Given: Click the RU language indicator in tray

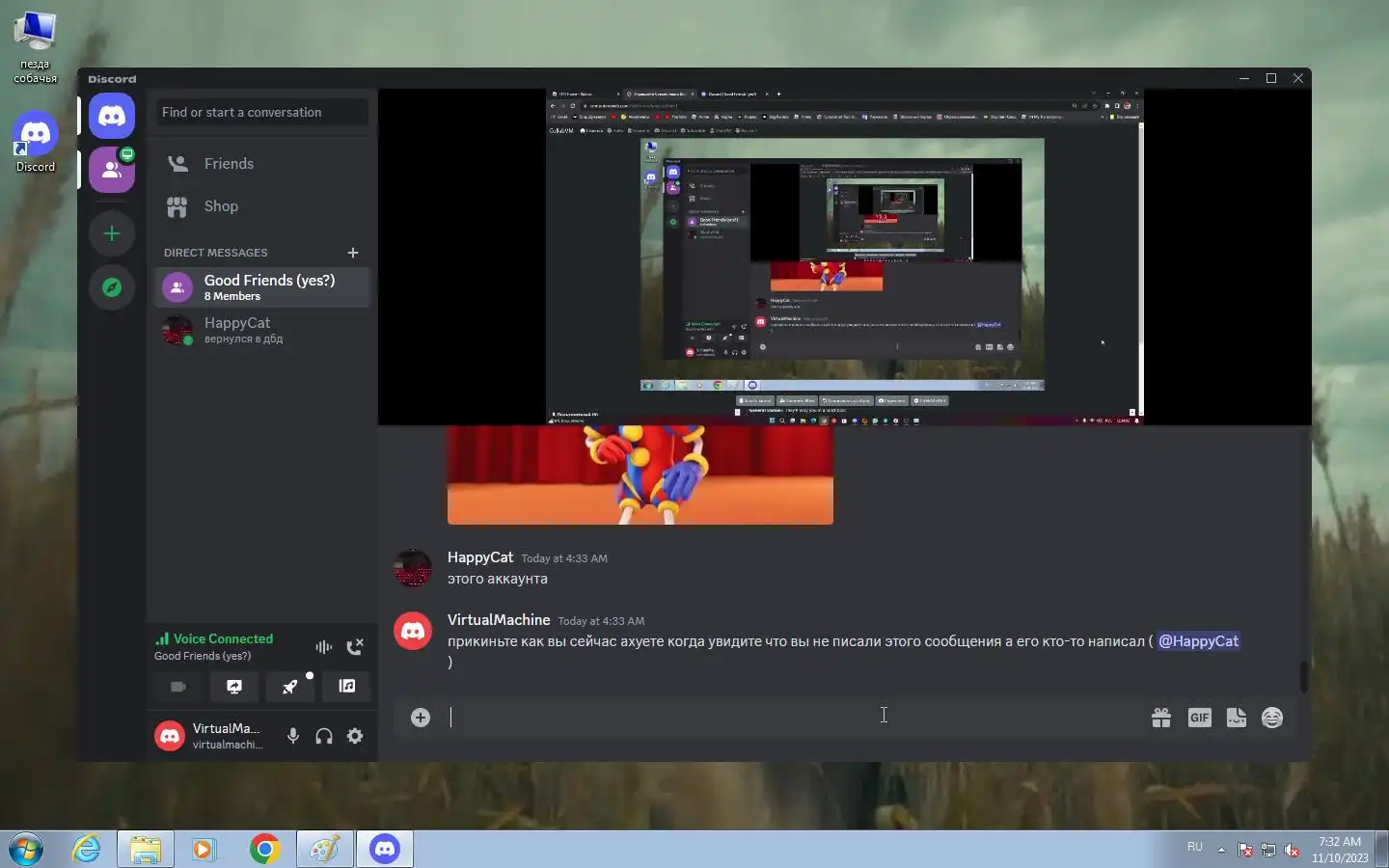Looking at the screenshot, I should [x=1195, y=848].
